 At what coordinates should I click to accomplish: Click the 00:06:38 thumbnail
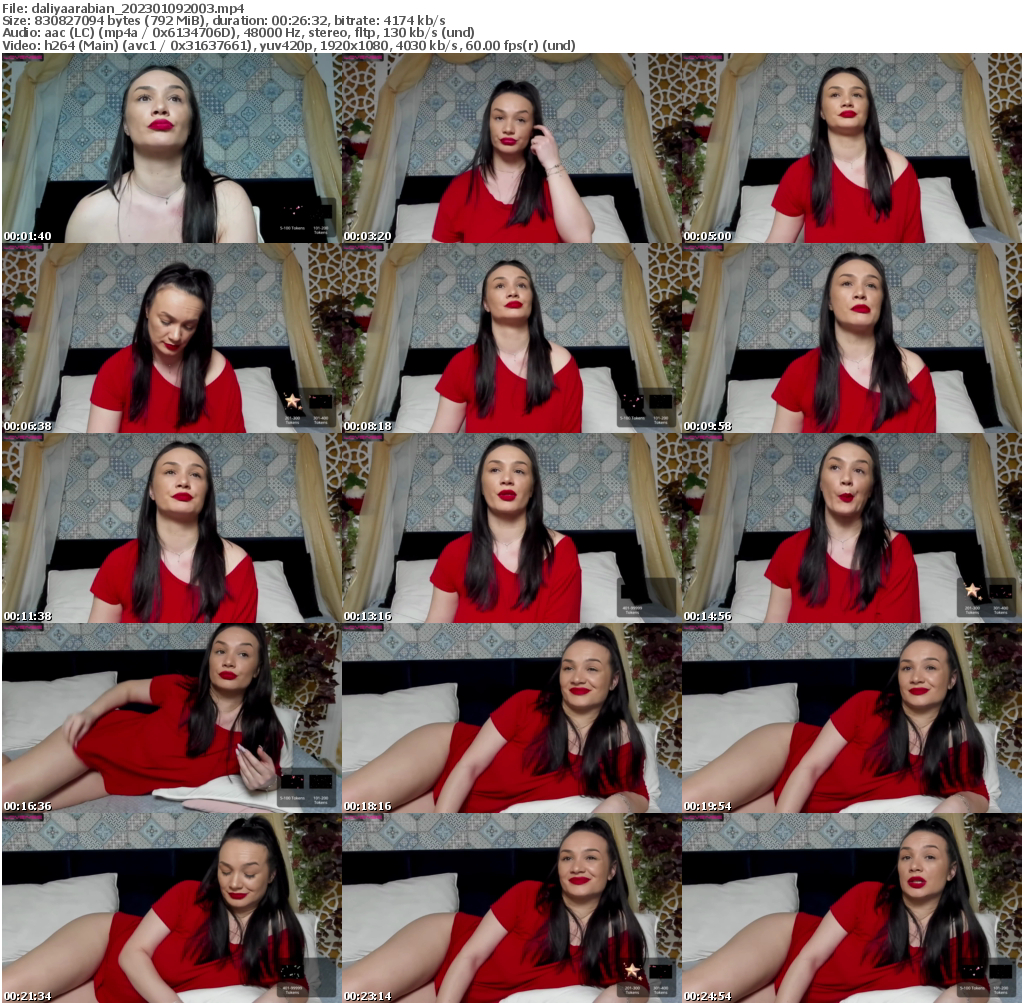(x=170, y=335)
